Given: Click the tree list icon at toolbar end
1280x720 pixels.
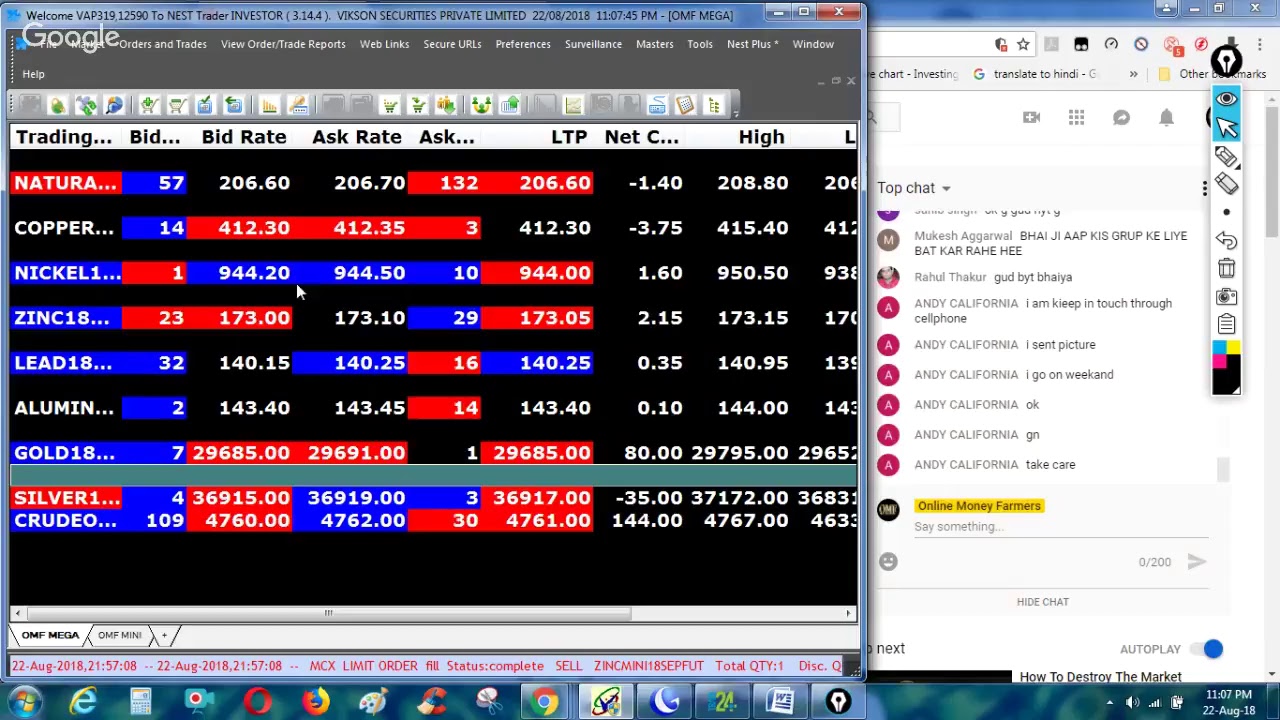Looking at the screenshot, I should (713, 105).
